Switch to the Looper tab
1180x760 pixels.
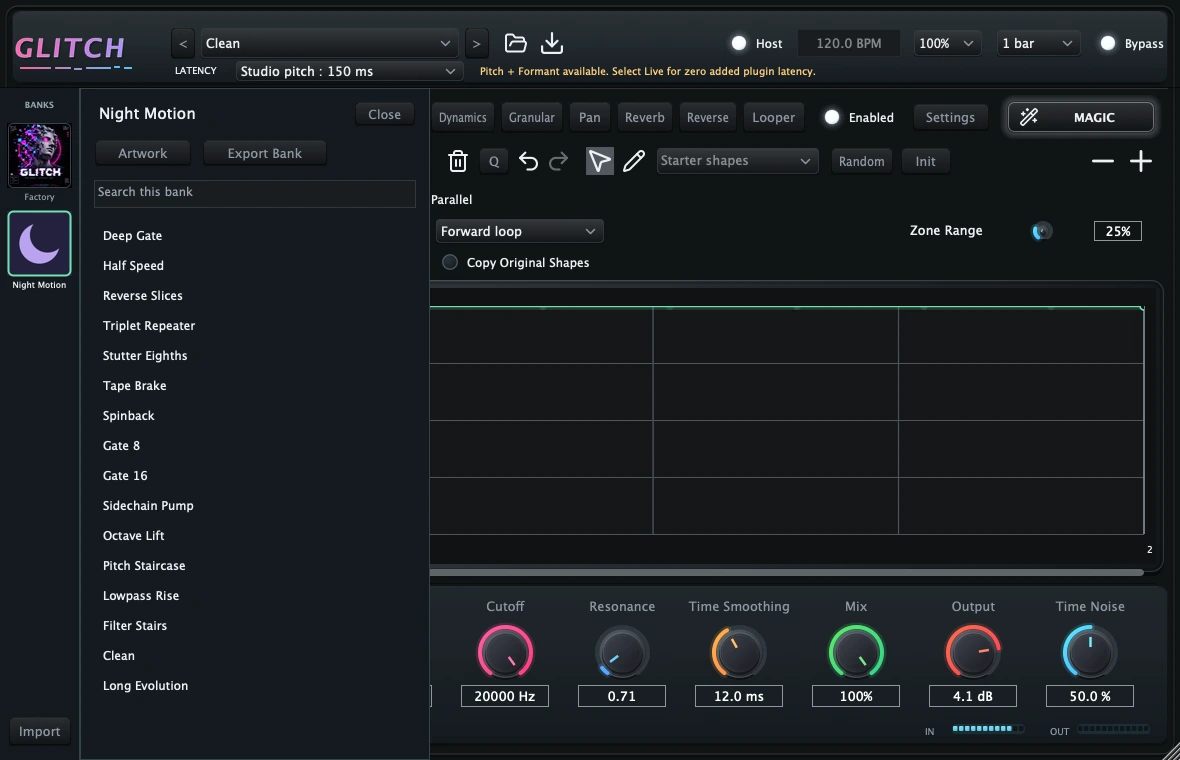pos(774,117)
